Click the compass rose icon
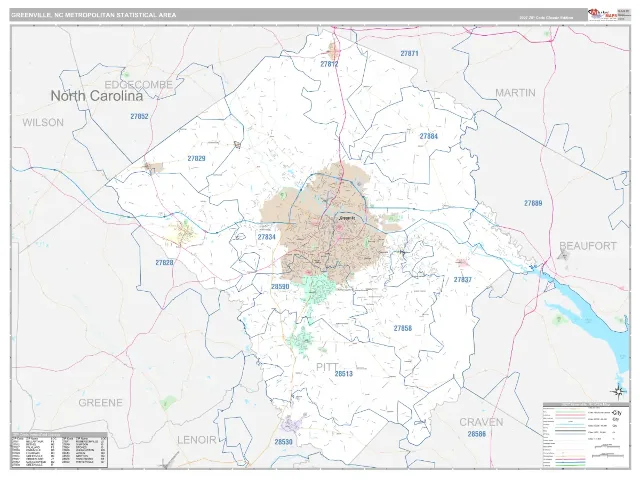 coord(619,391)
